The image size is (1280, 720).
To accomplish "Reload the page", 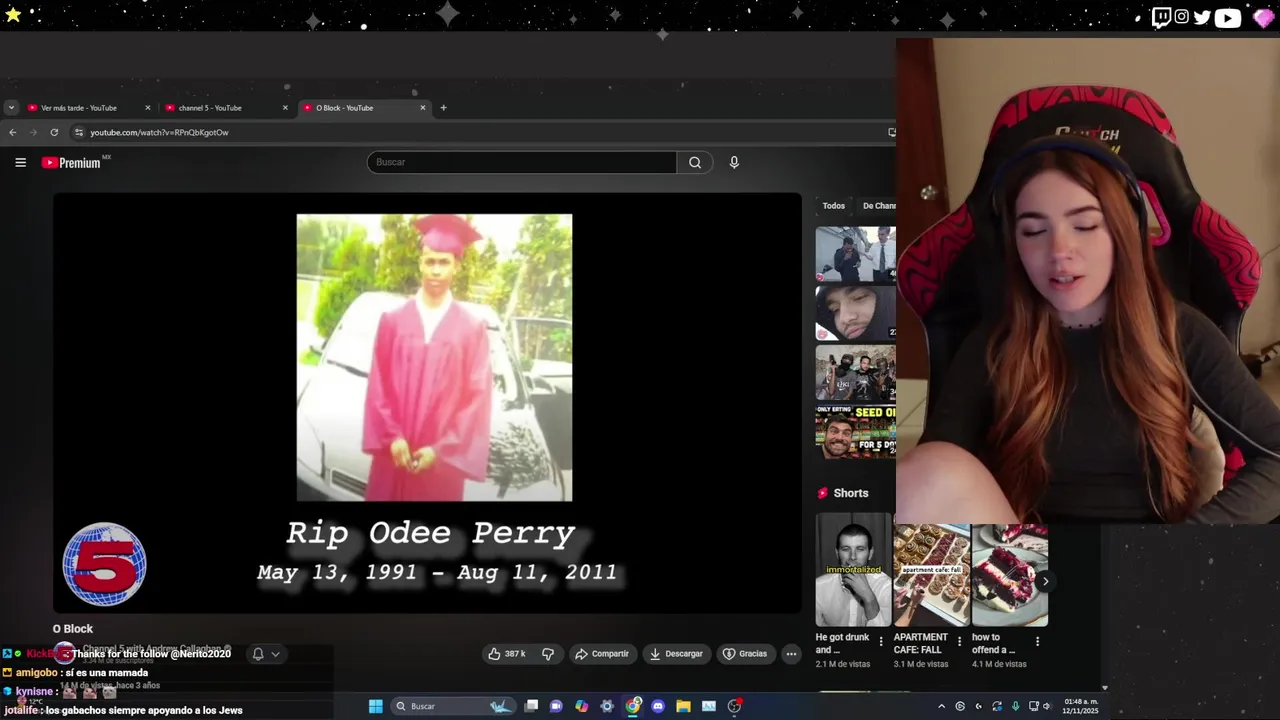I will [x=54, y=132].
